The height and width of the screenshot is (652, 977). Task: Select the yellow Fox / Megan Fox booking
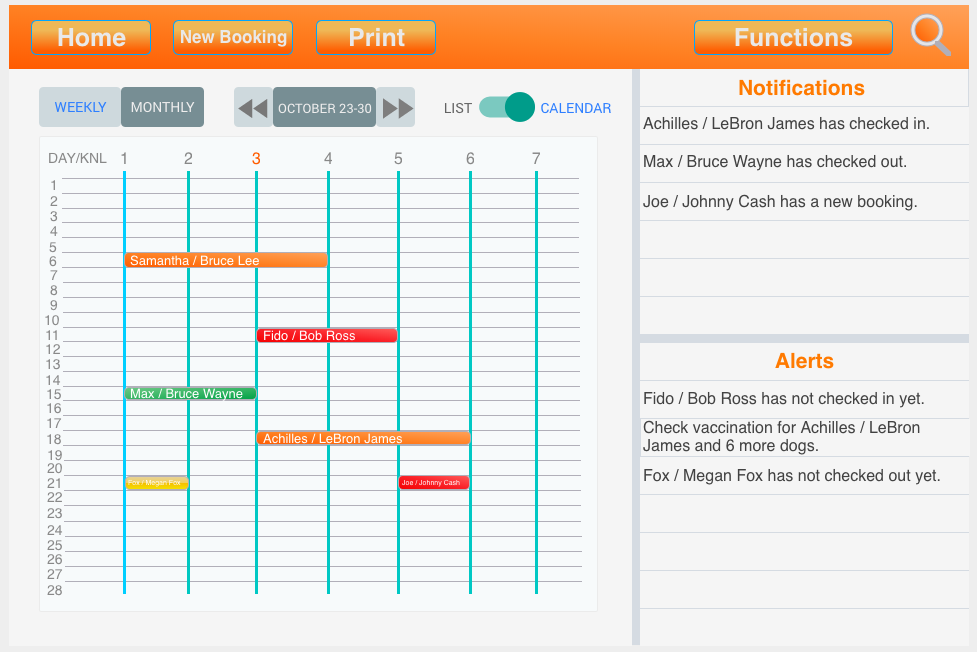(156, 483)
